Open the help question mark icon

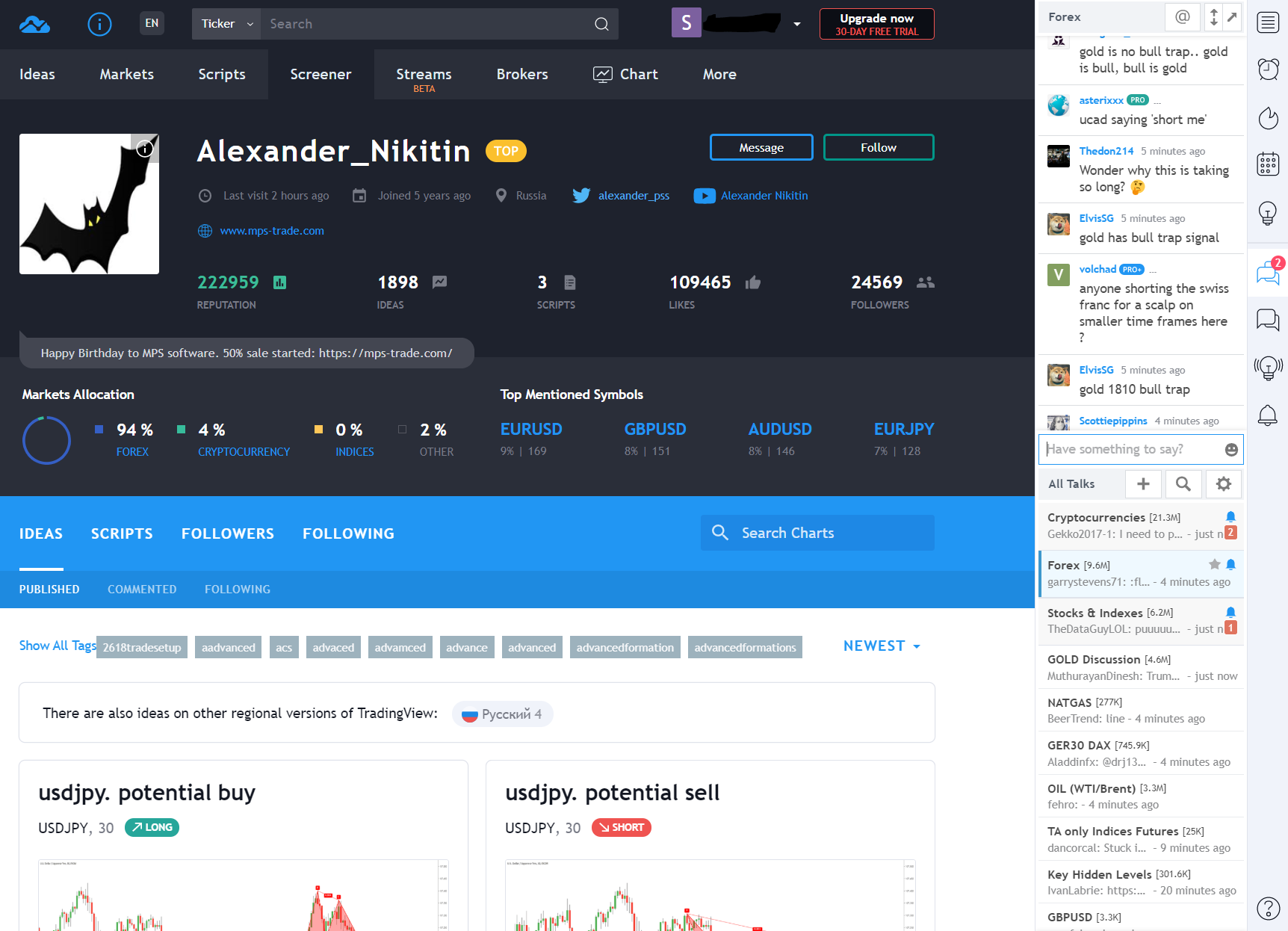(x=1268, y=908)
